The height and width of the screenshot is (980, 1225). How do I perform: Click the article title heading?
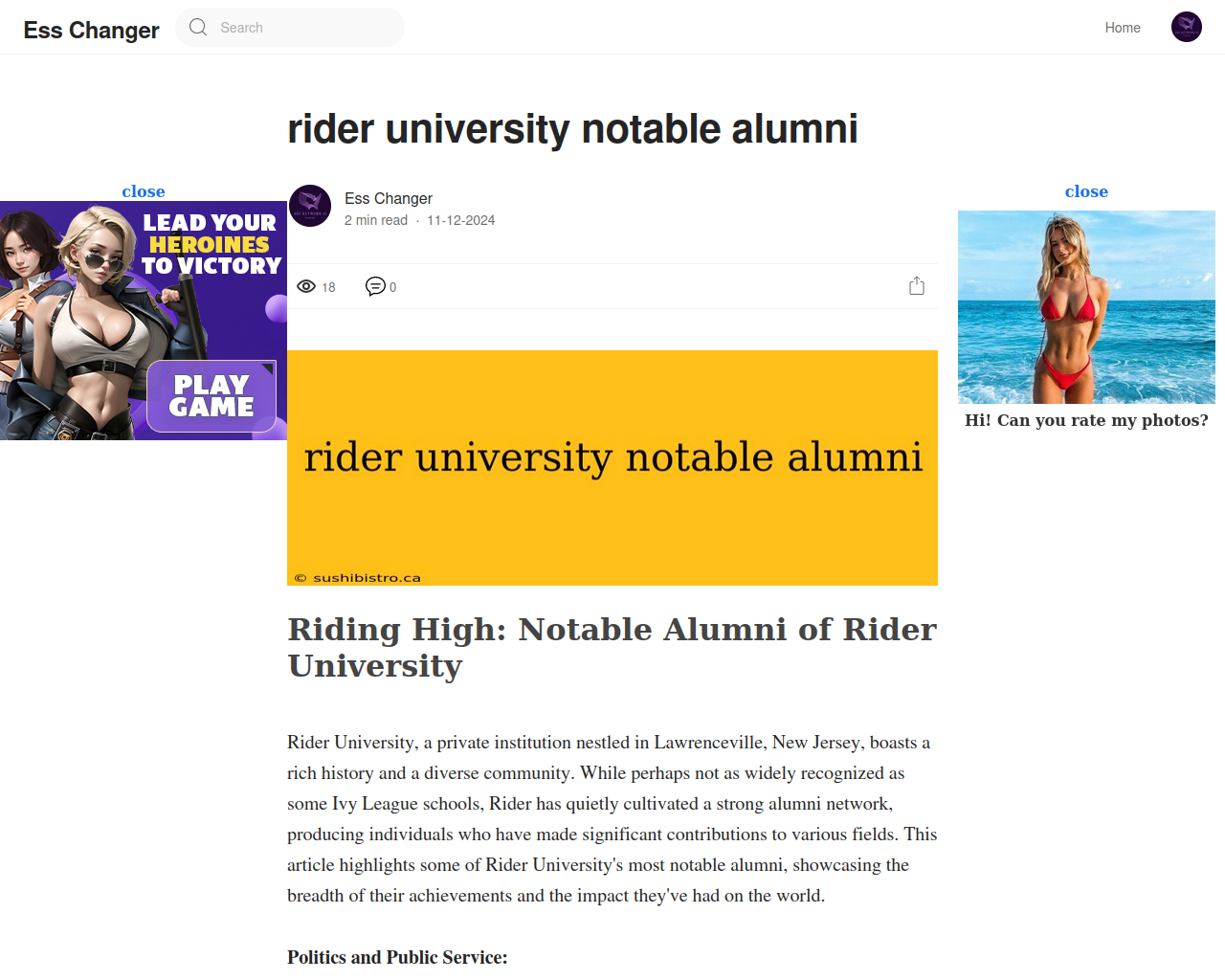click(x=572, y=129)
